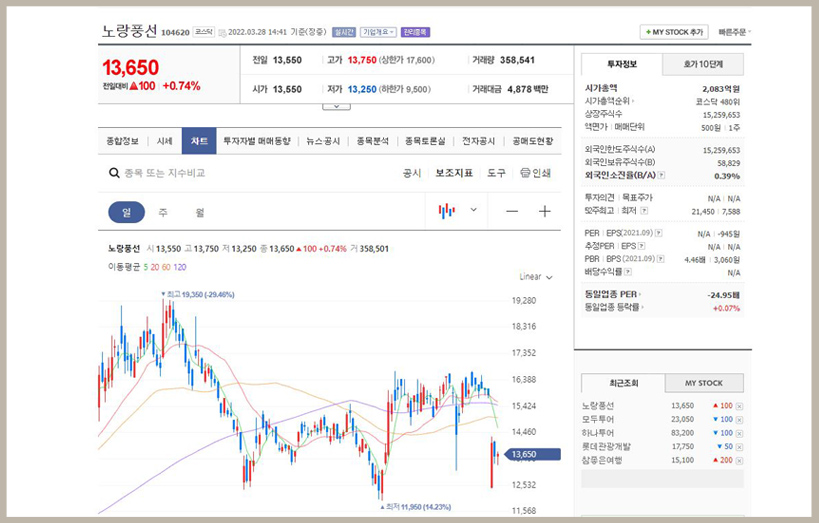Remove 모두투어 from recent list
819x523 pixels.
739,420
